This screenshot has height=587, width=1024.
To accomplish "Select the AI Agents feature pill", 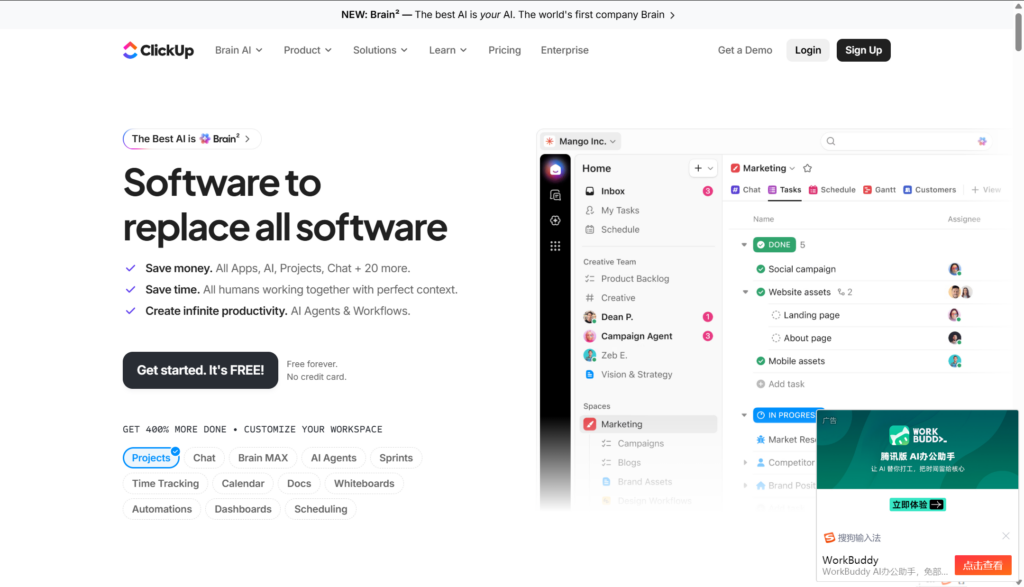I will point(334,458).
